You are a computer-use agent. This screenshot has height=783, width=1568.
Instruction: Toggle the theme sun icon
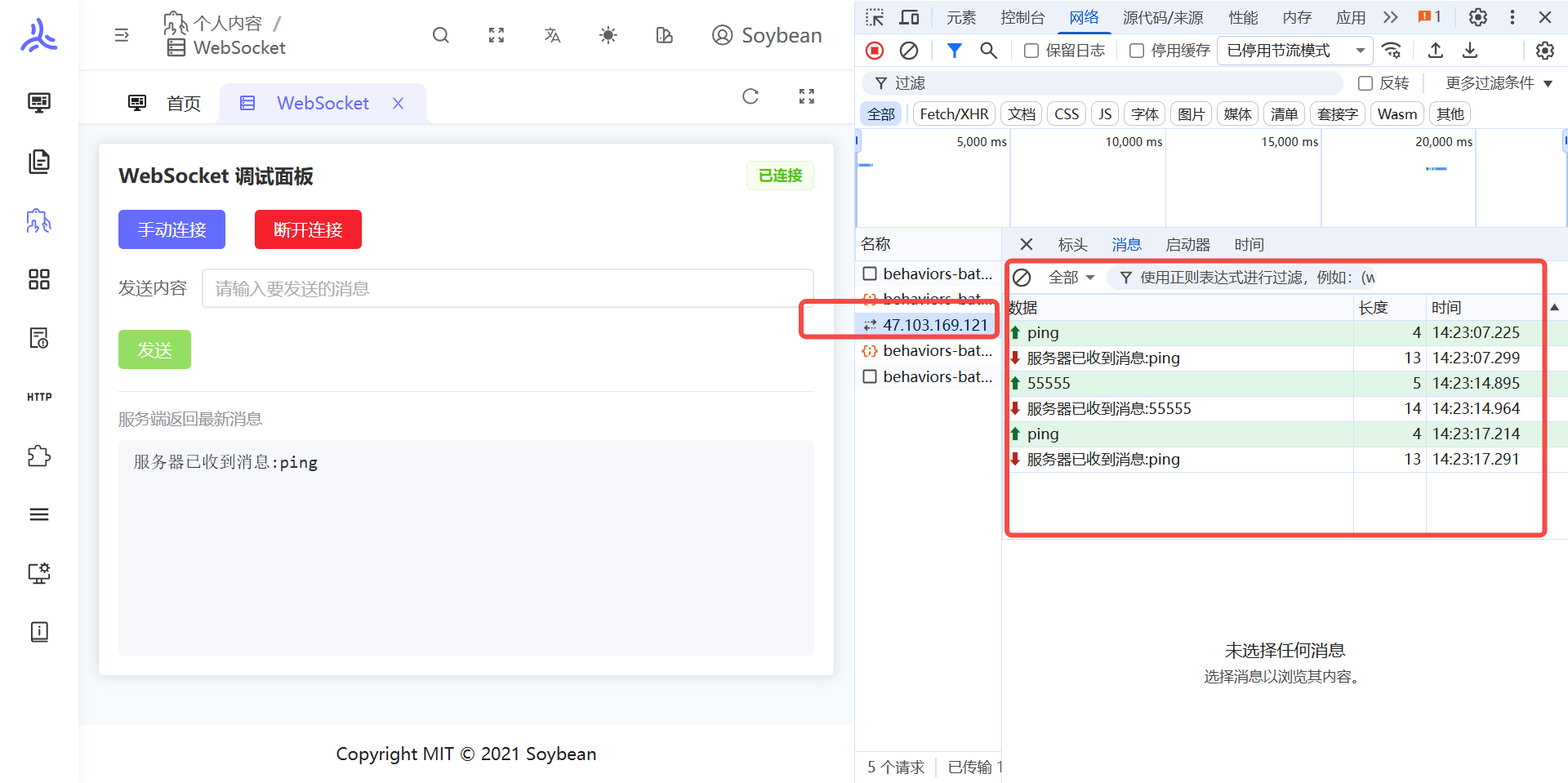[608, 35]
